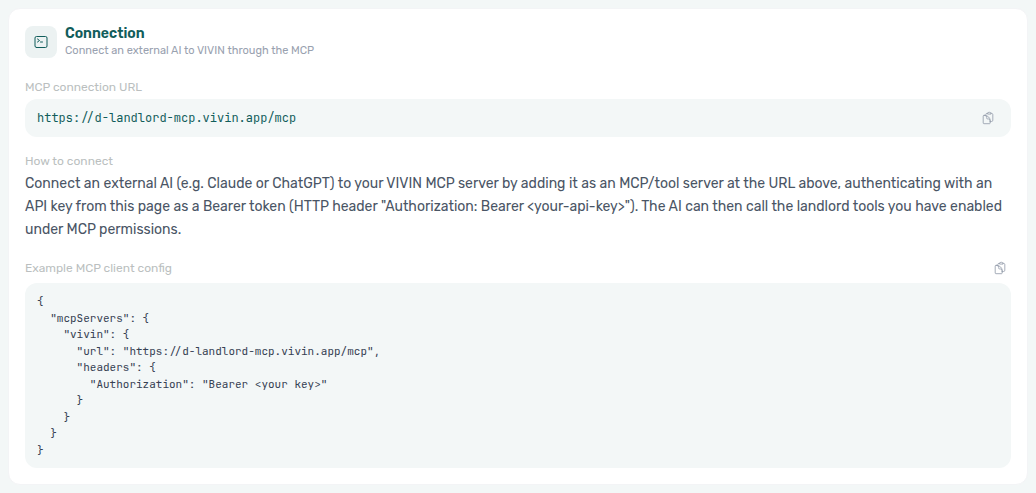Image resolution: width=1036 pixels, height=493 pixels.
Task: Click the Connection section heading
Action: 104,33
